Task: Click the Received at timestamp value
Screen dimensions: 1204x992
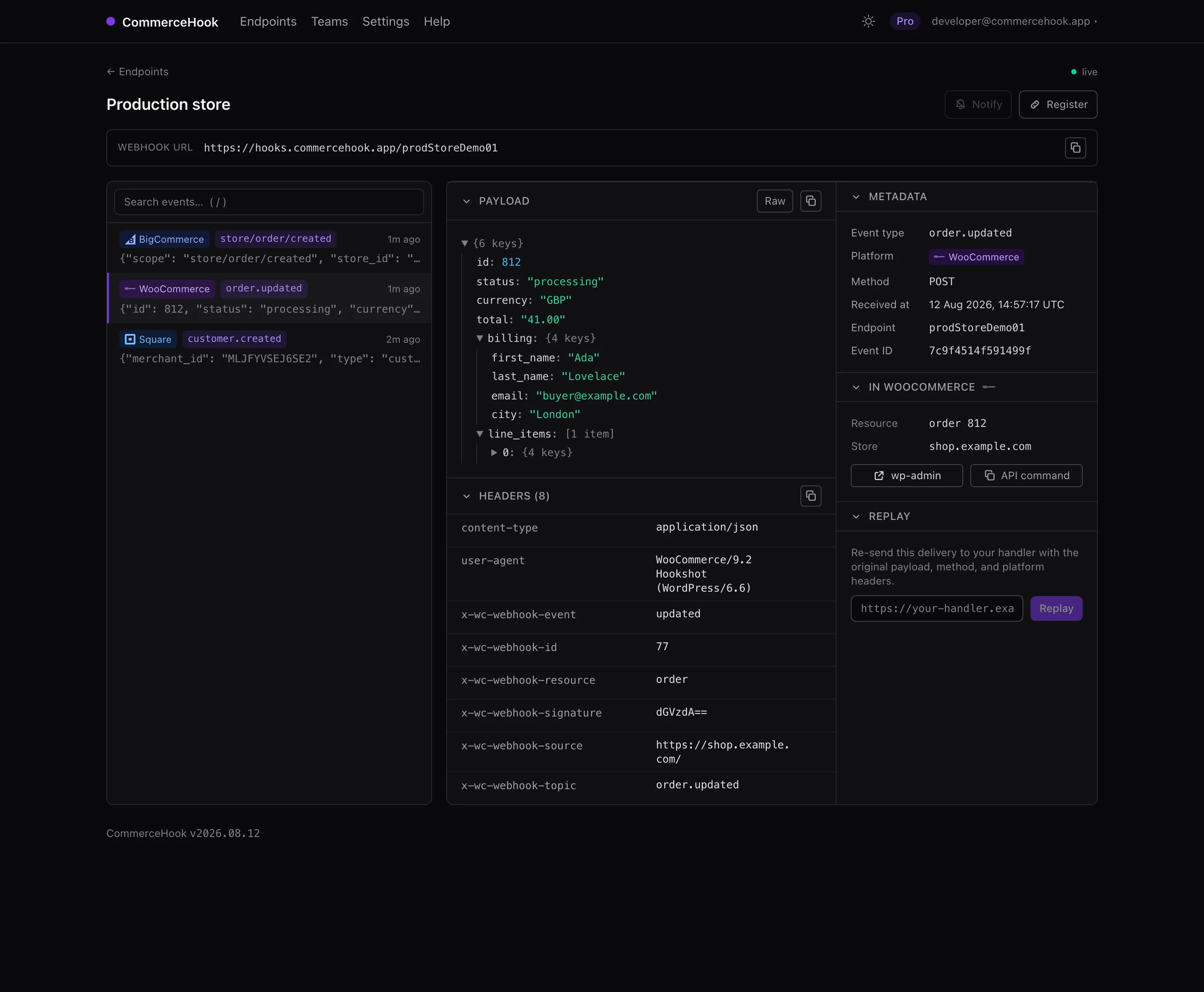Action: 996,305
